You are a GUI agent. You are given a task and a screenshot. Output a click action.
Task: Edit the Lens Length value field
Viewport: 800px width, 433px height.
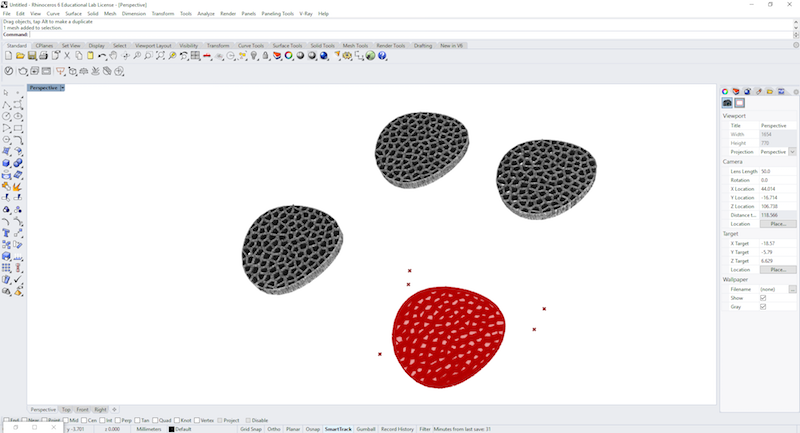pos(777,171)
